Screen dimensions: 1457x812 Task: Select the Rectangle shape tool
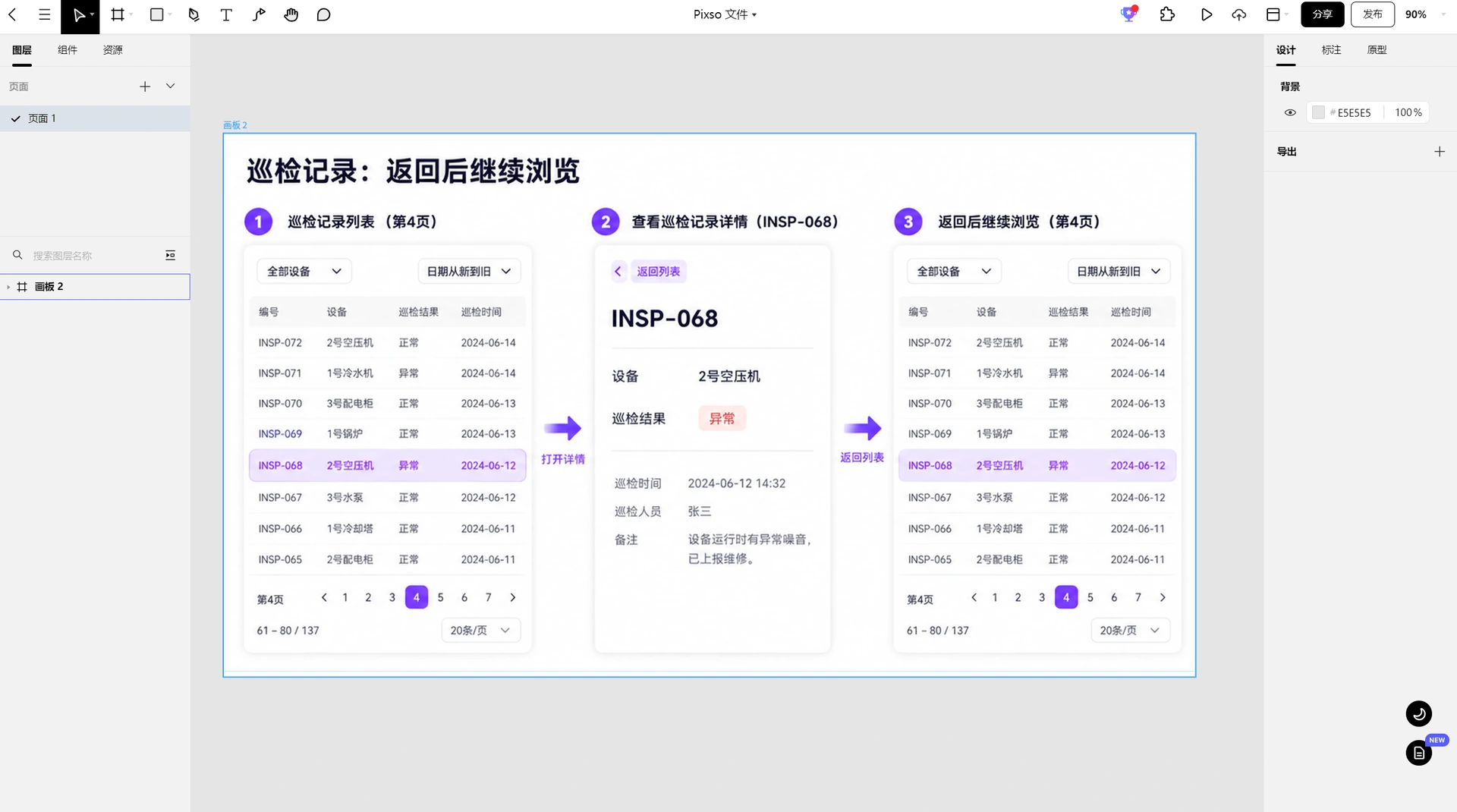click(x=157, y=14)
